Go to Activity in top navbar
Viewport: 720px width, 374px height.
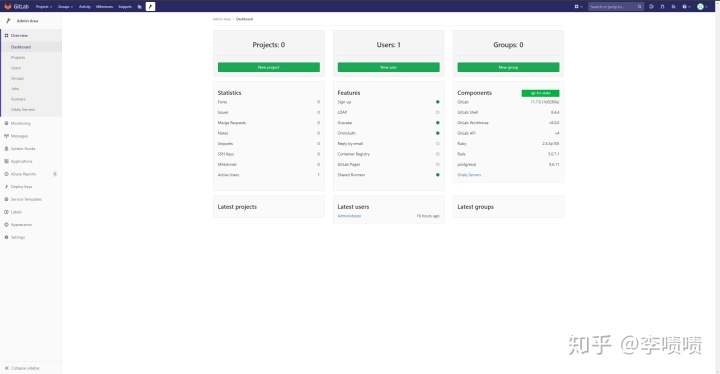[84, 7]
